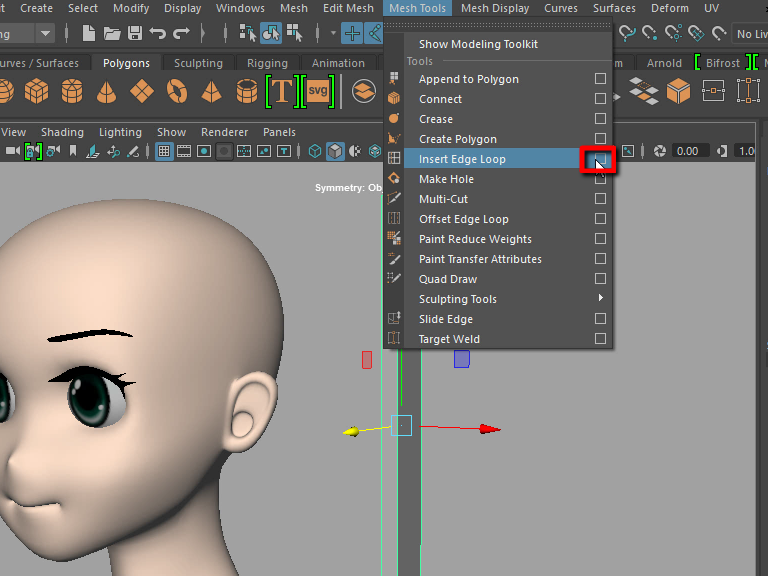768x576 pixels.
Task: Click the gamma value field showing 0.00
Action: pyautogui.click(x=686, y=151)
